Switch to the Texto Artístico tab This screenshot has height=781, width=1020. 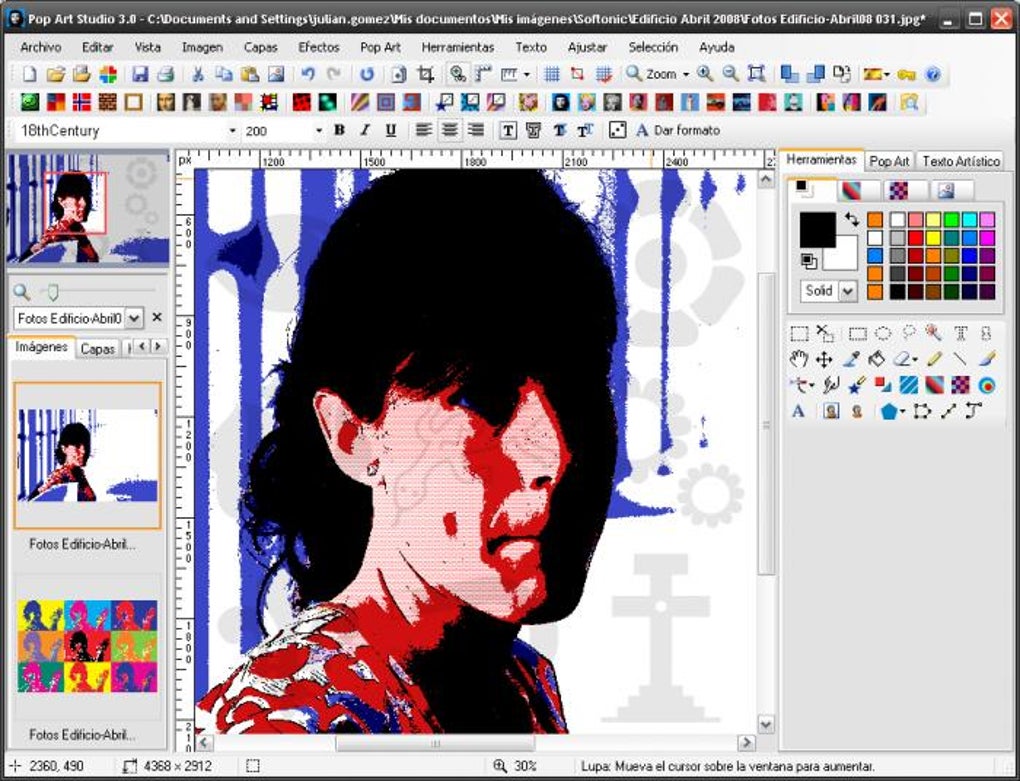pos(961,161)
